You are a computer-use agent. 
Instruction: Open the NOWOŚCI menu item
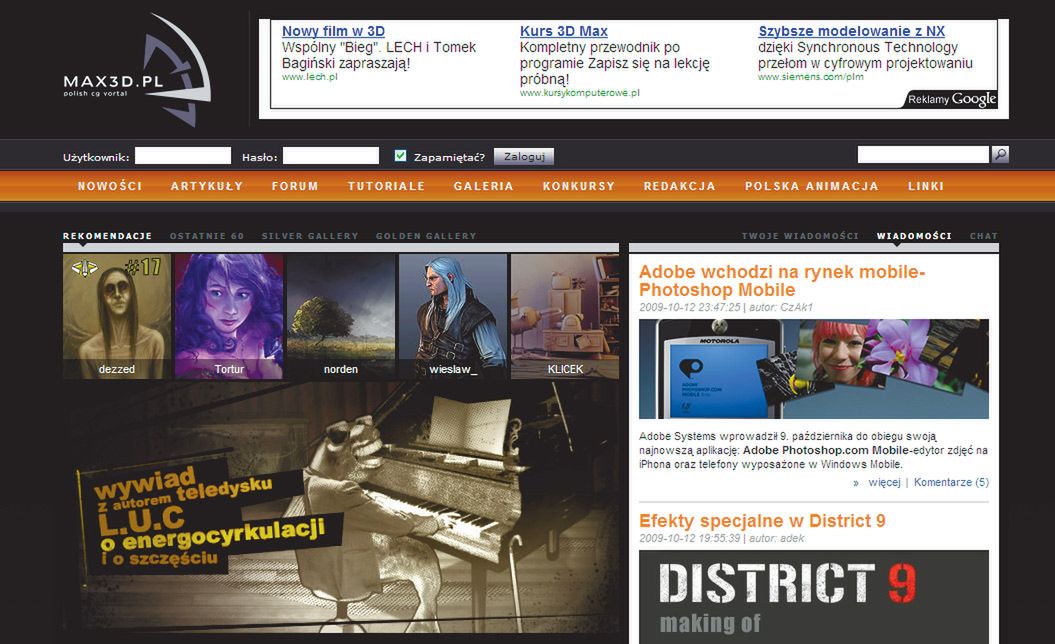pyautogui.click(x=110, y=186)
